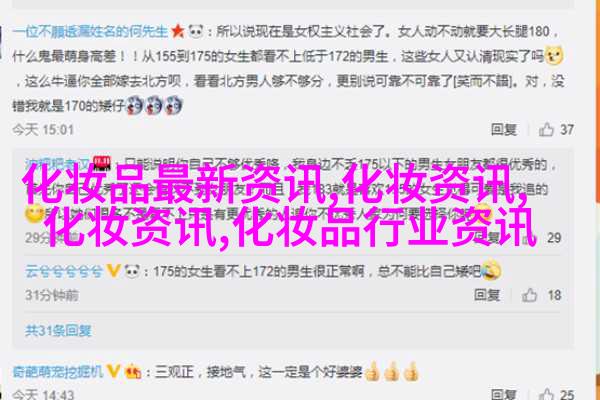Click the first thumbs-up emoji after 好婆婆

[x=372, y=371]
